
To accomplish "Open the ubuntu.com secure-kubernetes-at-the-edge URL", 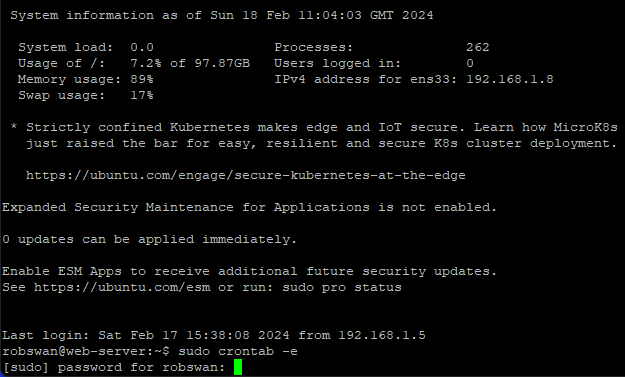I will point(246,175).
